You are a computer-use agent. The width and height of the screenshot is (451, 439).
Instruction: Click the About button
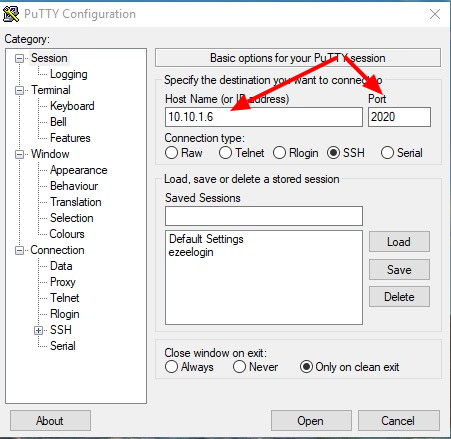pos(50,421)
